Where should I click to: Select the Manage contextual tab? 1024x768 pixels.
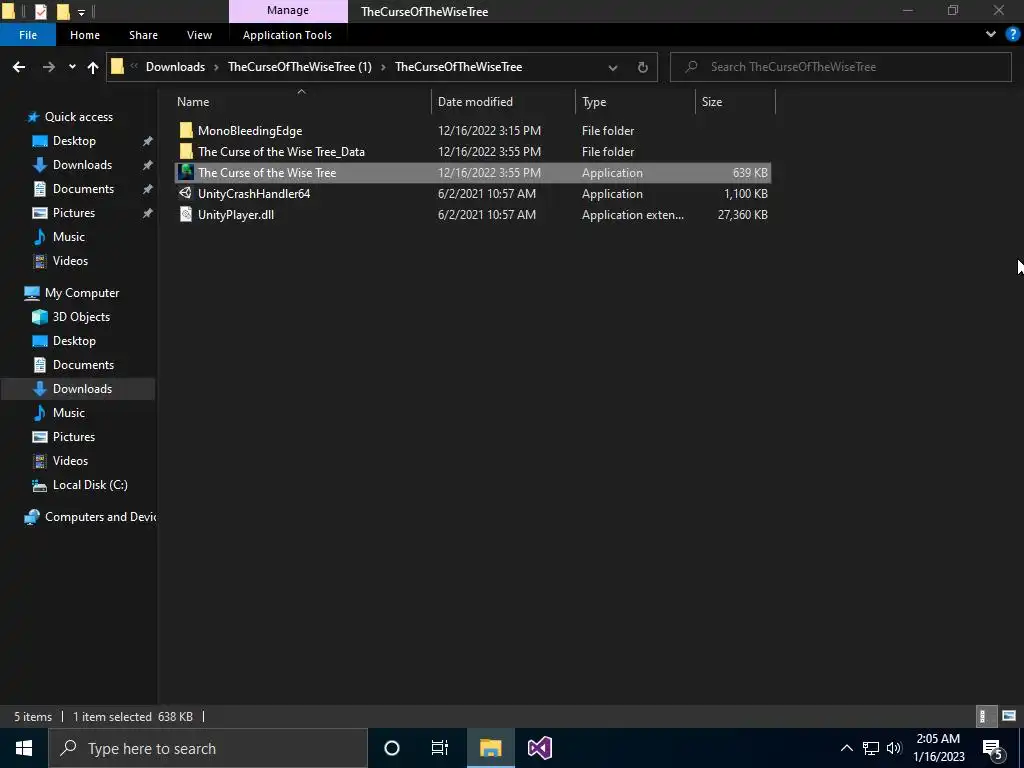[288, 10]
